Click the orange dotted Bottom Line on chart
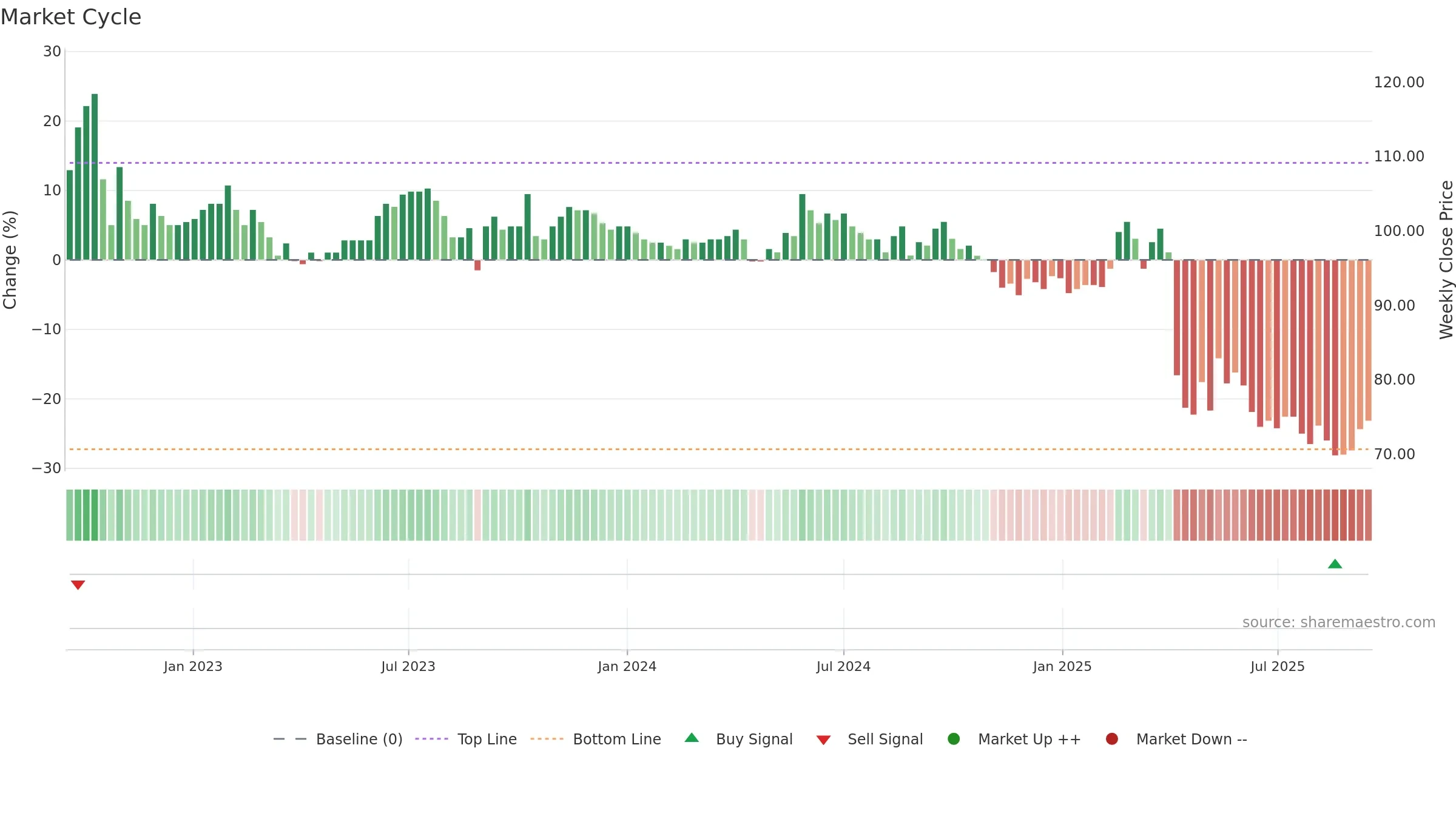 [719, 449]
